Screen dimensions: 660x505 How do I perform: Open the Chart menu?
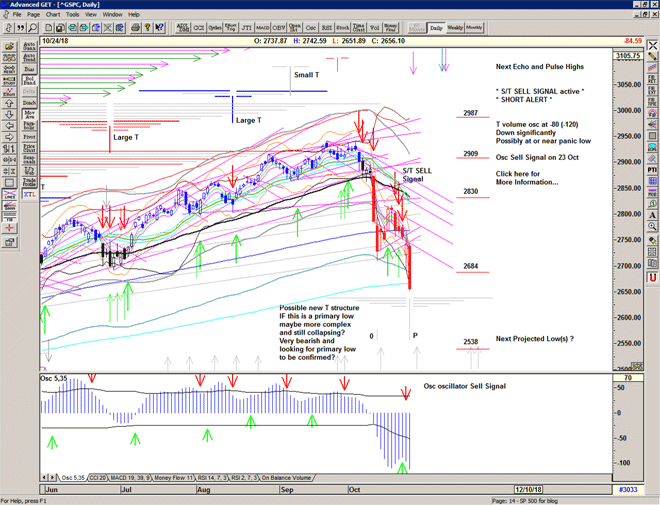tap(53, 15)
